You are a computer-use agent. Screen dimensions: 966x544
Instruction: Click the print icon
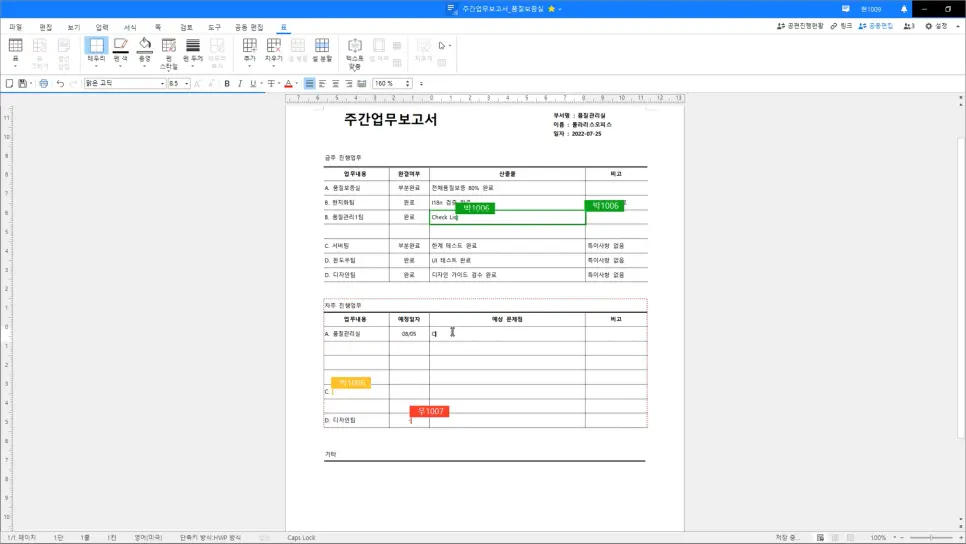(x=44, y=83)
